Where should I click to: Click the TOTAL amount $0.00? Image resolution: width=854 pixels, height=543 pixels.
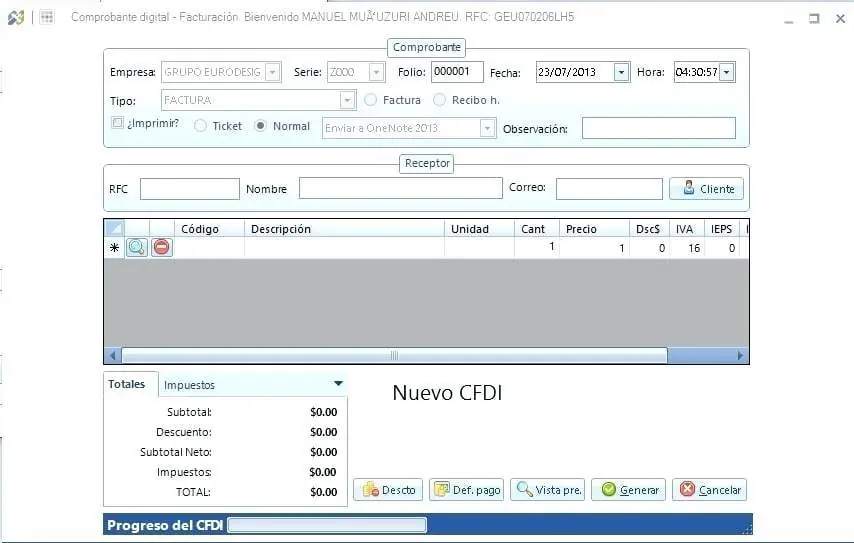(x=324, y=492)
